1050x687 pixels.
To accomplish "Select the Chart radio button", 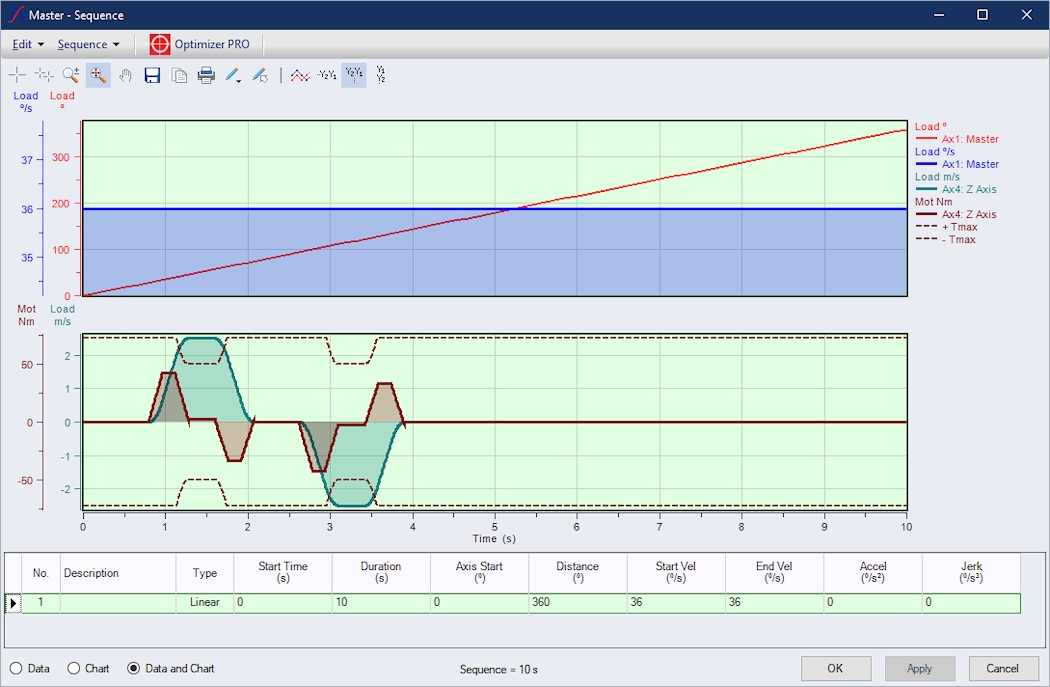I will coord(73,668).
